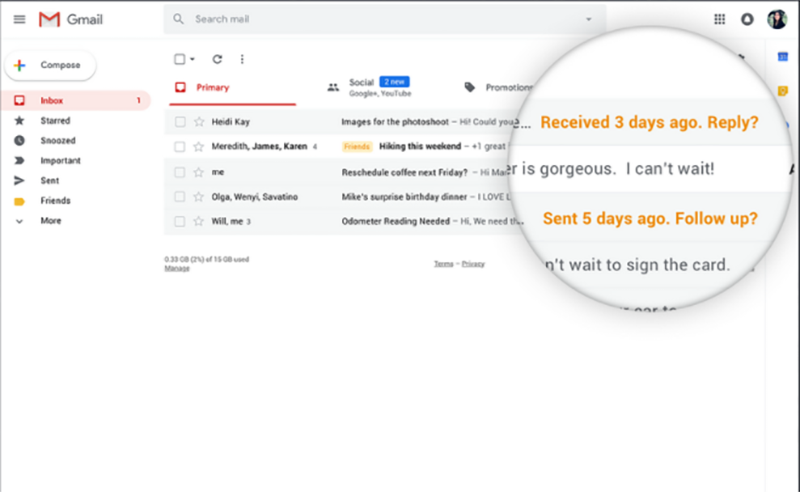Expand the More labels chevron

(19, 221)
